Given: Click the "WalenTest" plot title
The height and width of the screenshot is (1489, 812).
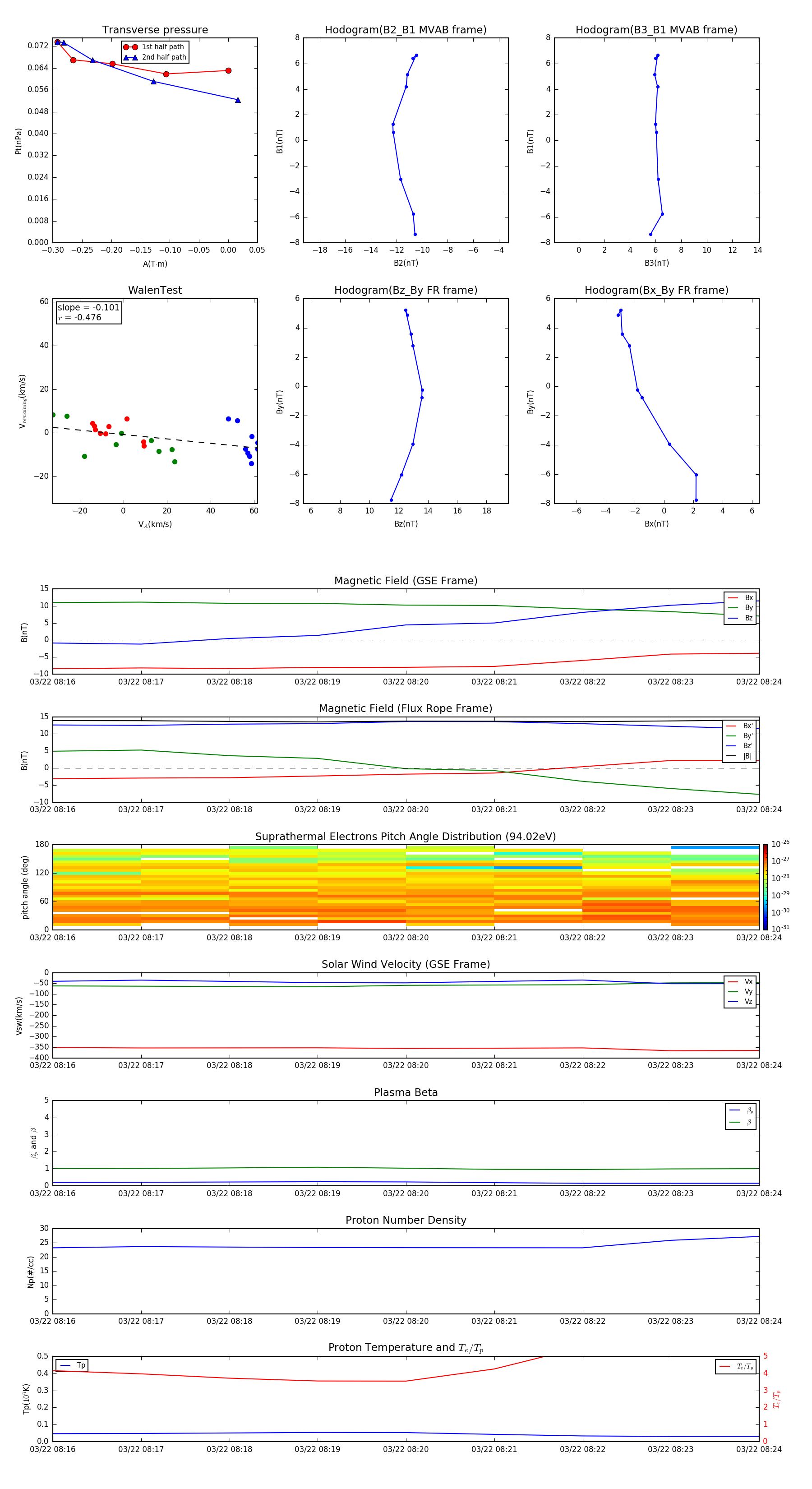Looking at the screenshot, I should (155, 290).
